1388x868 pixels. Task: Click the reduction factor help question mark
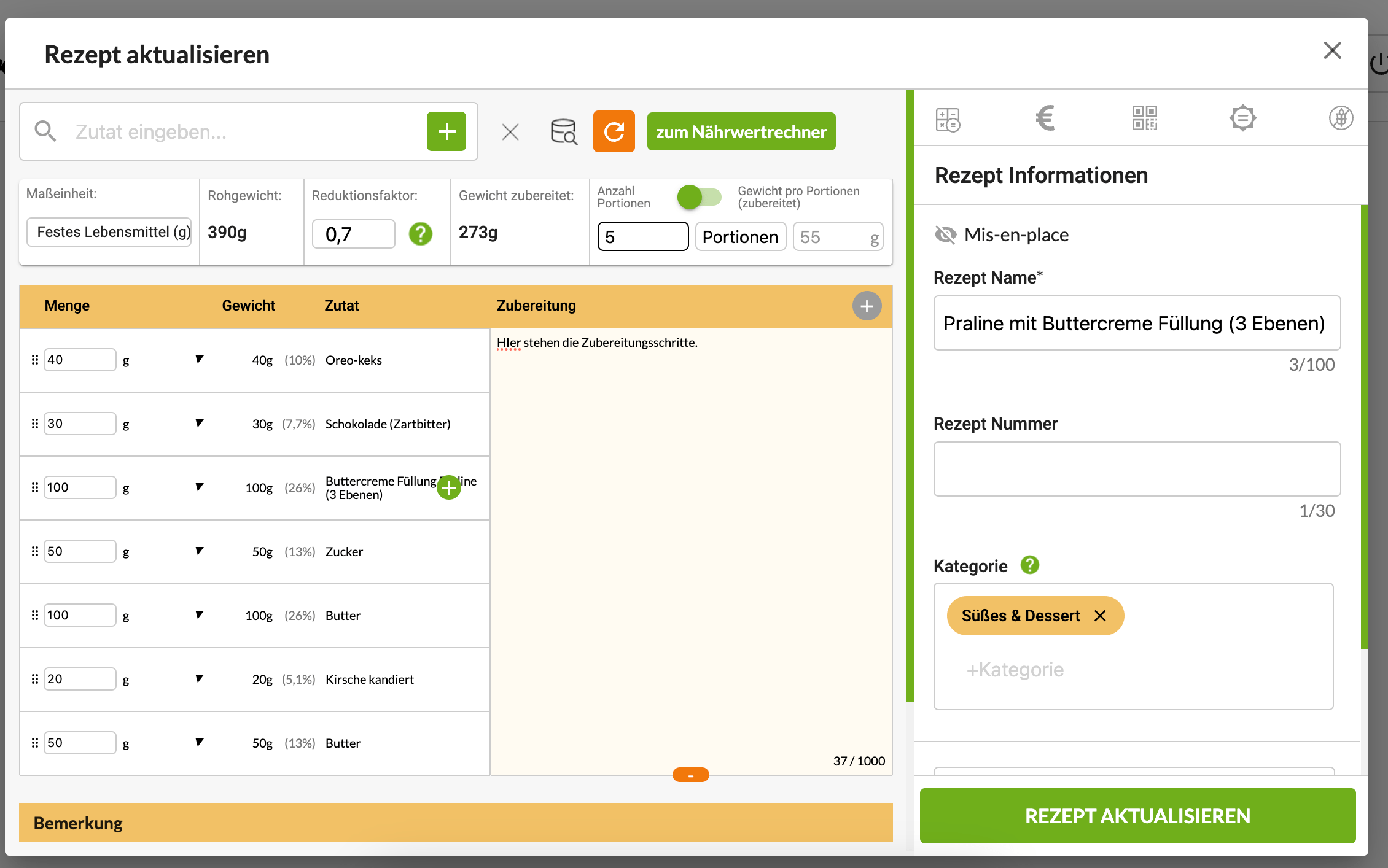(x=421, y=234)
